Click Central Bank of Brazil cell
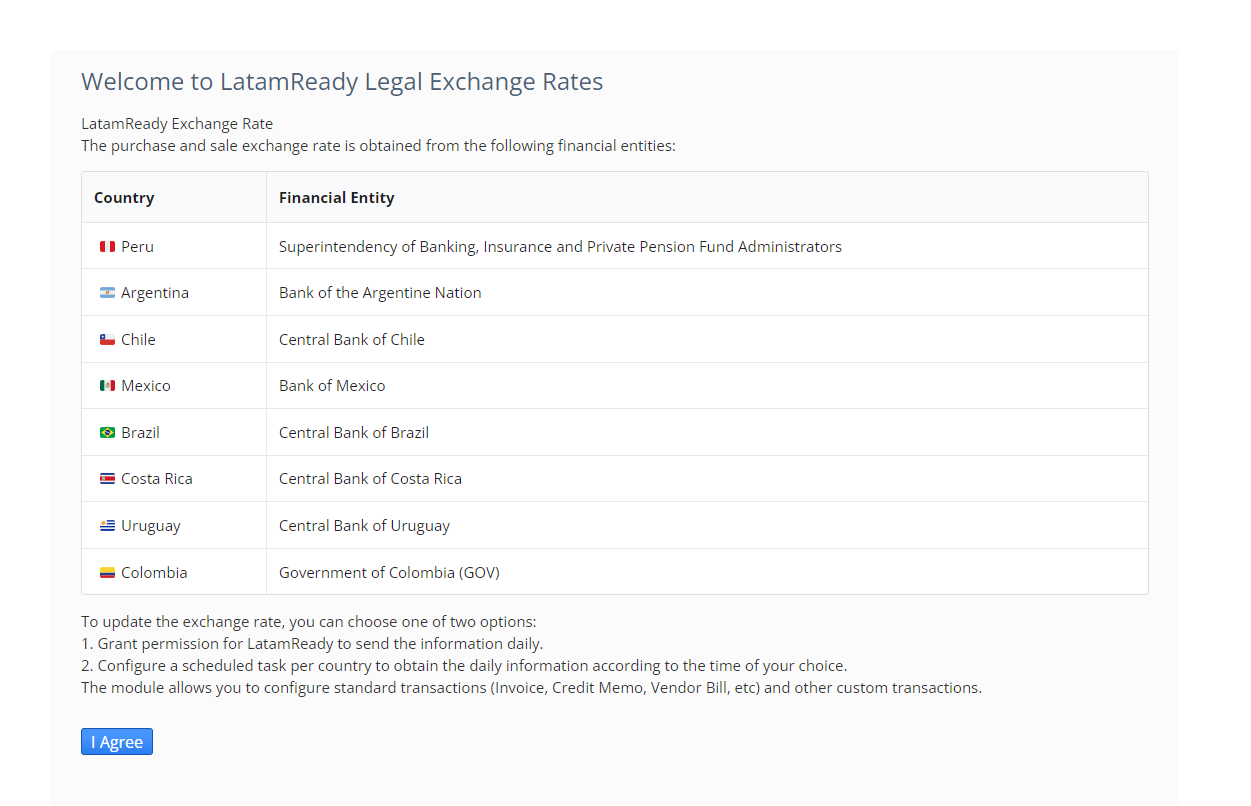This screenshot has height=806, width=1251. pyautogui.click(x=707, y=432)
